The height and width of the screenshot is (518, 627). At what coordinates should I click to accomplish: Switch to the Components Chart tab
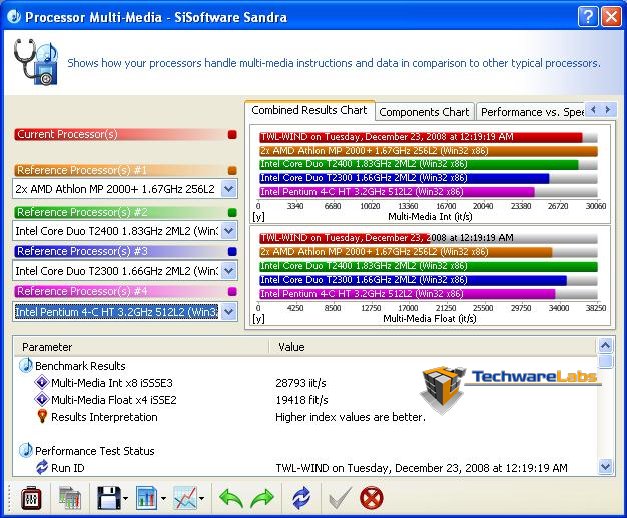click(x=424, y=112)
